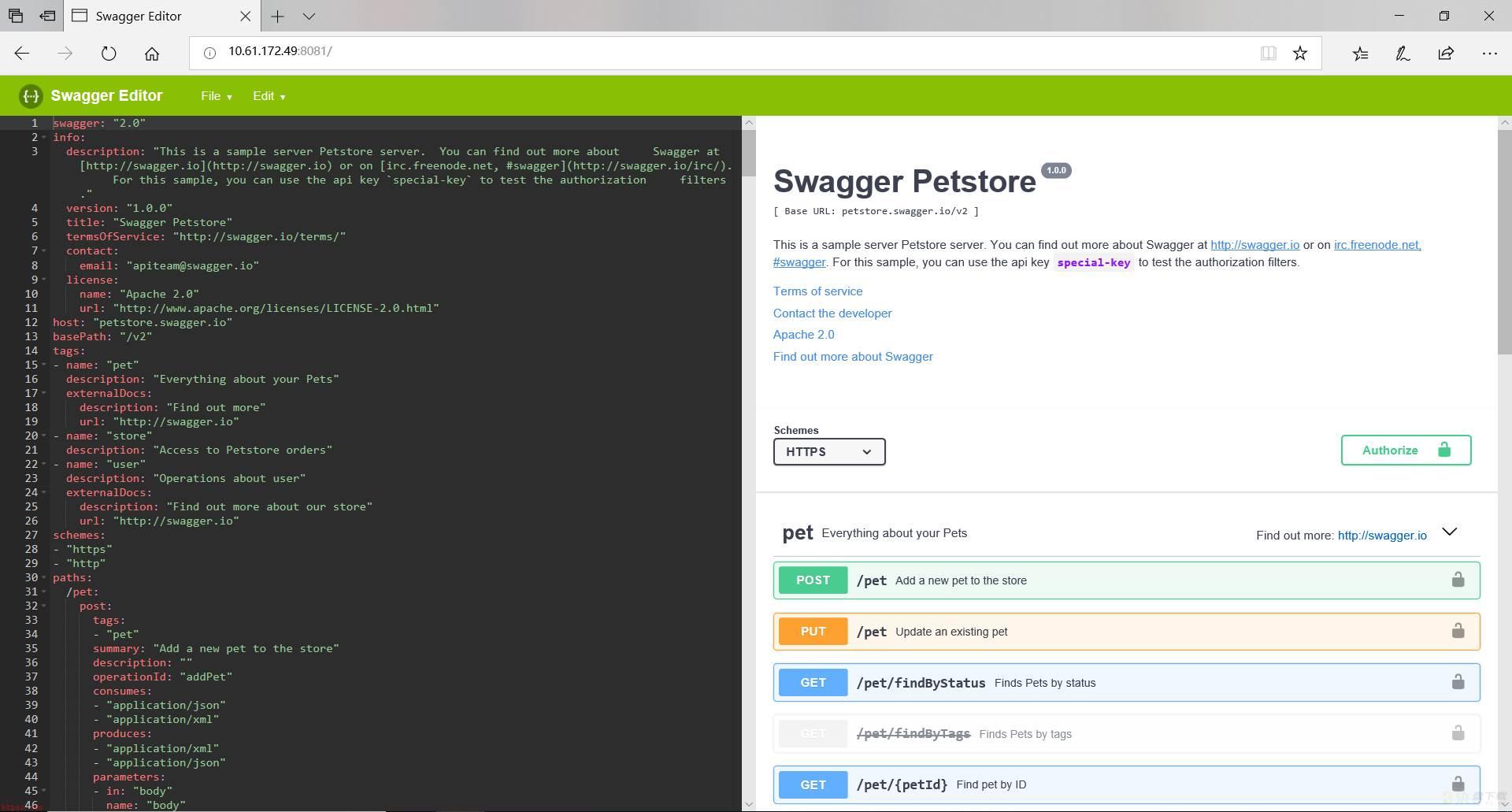Fold externalDocs block at line 17
The image size is (1512, 812).
44,393
